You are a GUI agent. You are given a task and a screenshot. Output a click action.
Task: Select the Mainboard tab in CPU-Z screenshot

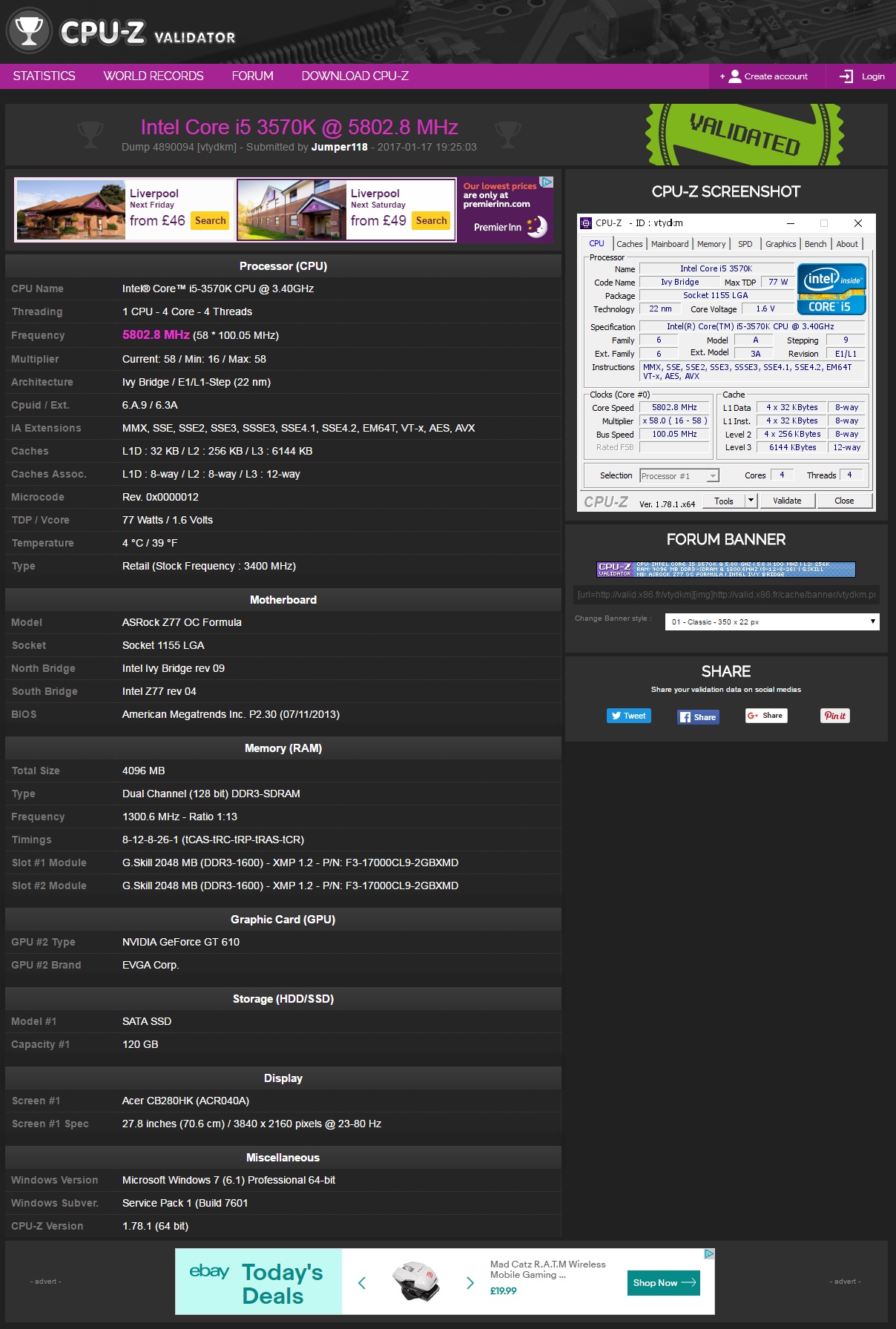670,244
